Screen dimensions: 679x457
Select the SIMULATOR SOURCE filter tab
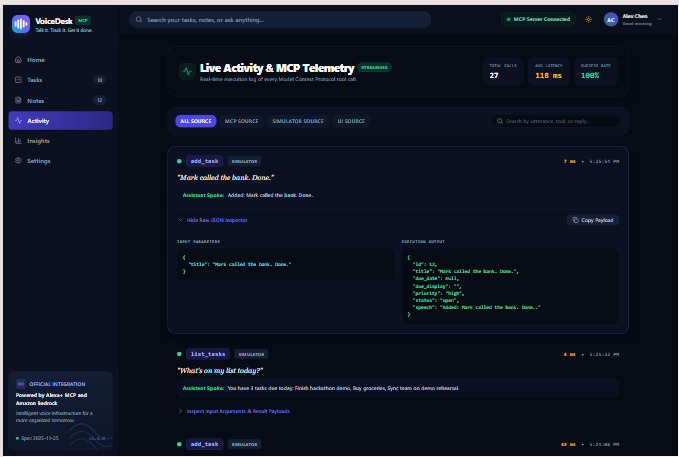[x=298, y=121]
